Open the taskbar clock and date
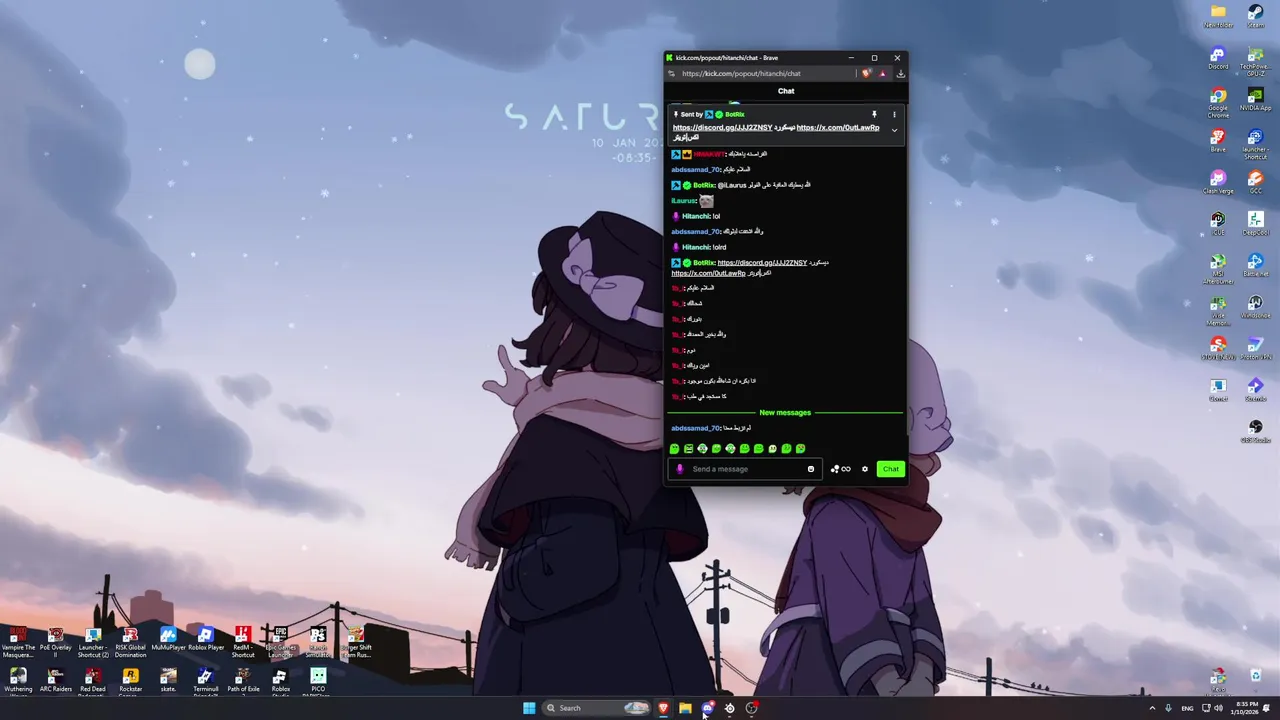Screen dimensions: 1280x720 [x=1246, y=708]
